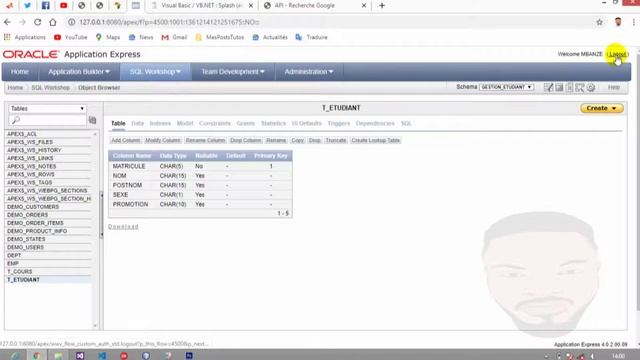The height and width of the screenshot is (360, 640).
Task: Click the Download link below the table
Action: pyautogui.click(x=123, y=227)
